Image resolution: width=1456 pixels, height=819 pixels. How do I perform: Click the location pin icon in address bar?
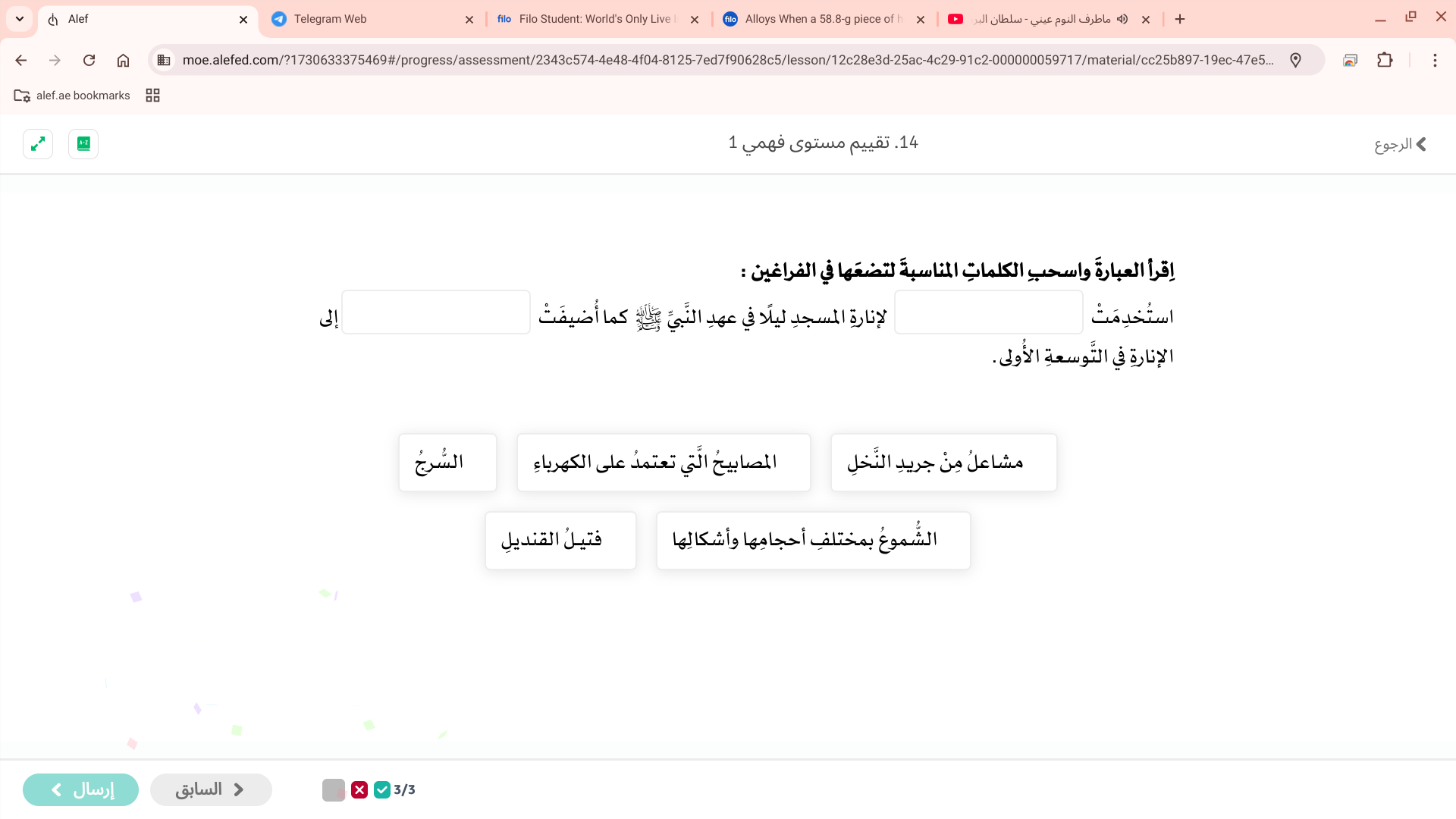[x=1295, y=60]
